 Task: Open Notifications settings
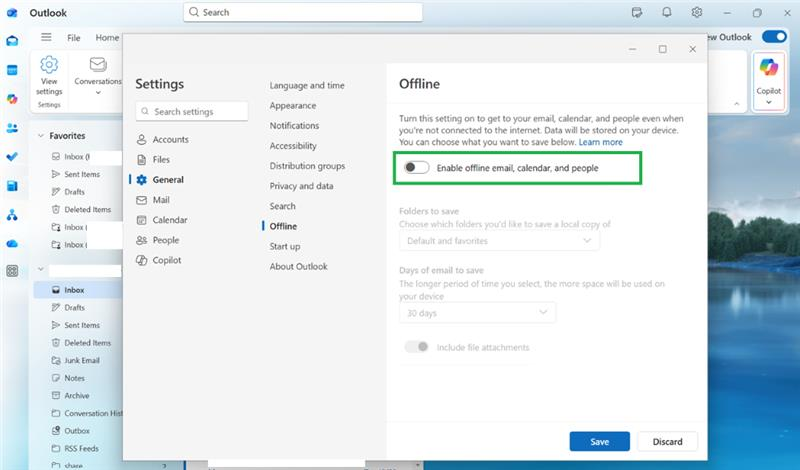point(294,126)
